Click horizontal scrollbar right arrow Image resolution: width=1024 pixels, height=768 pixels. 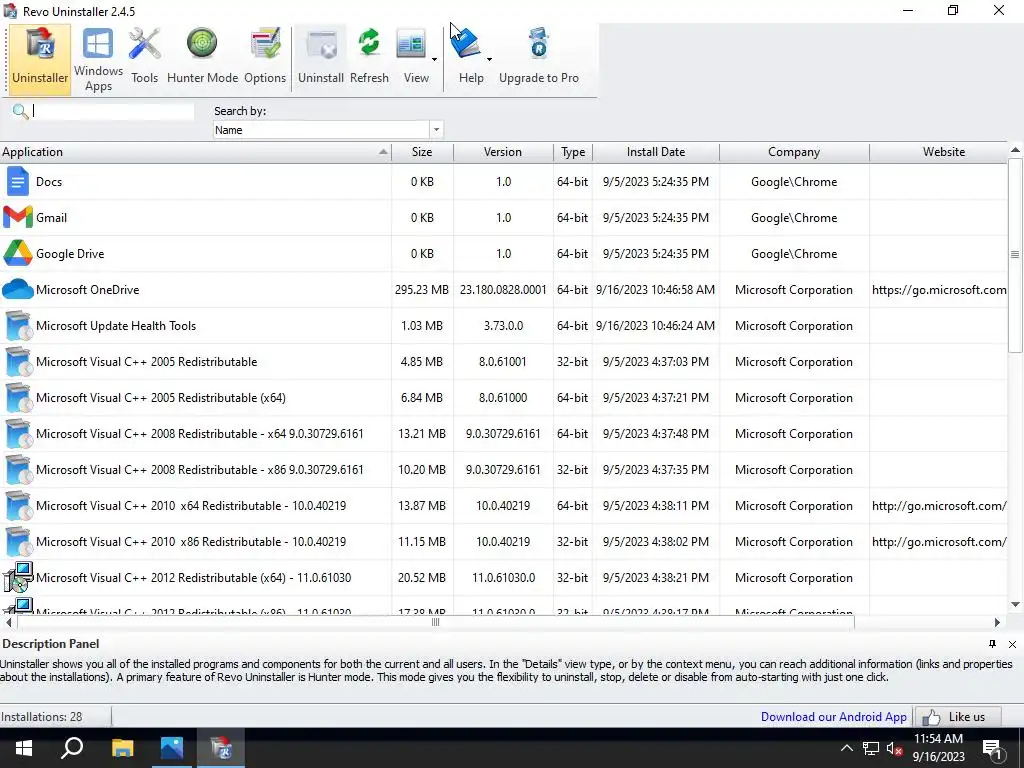[x=997, y=622]
